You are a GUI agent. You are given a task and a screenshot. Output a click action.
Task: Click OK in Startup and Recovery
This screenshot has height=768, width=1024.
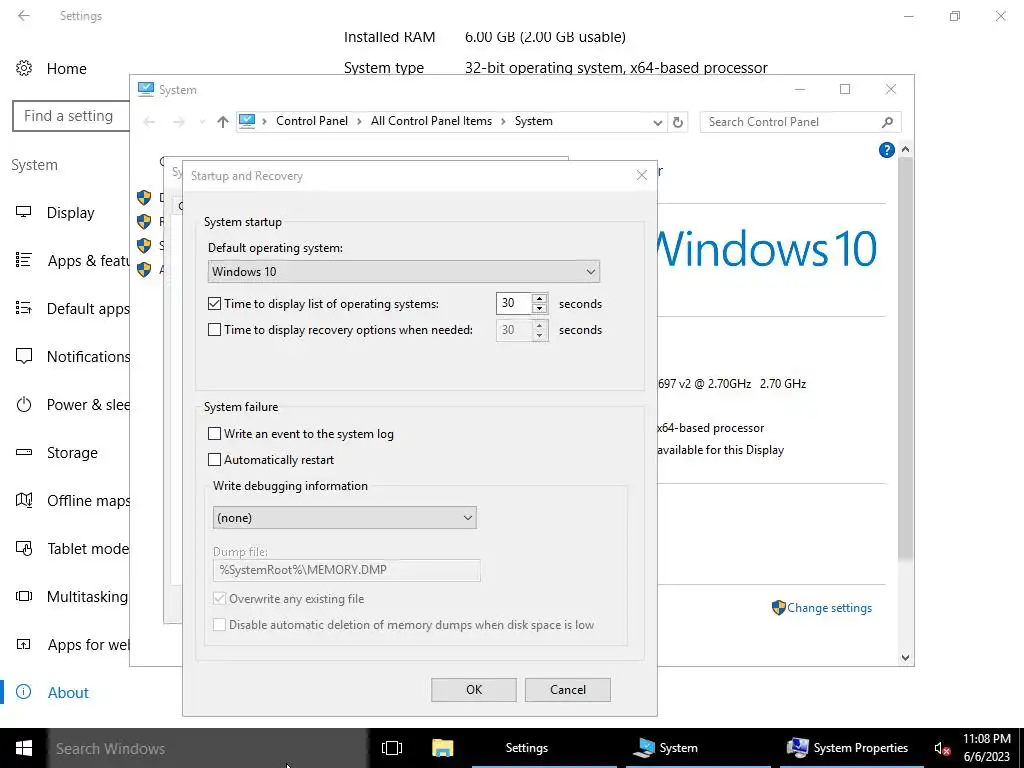coord(473,690)
